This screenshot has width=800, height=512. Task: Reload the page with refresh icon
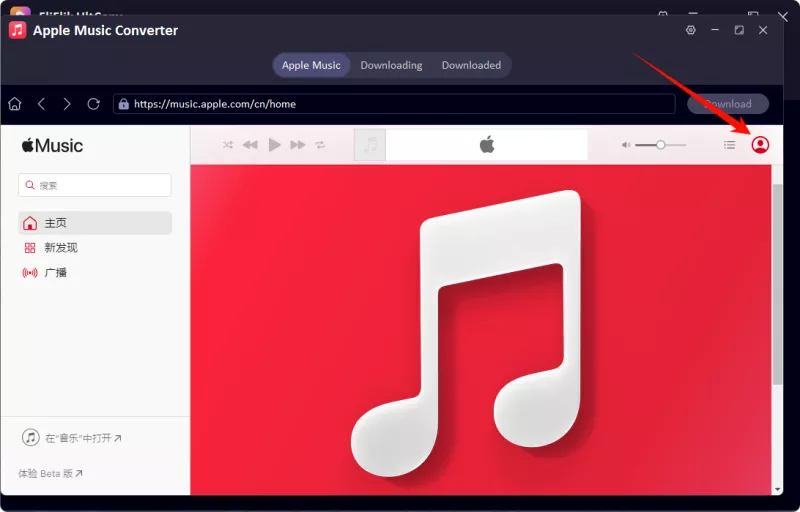[x=93, y=104]
